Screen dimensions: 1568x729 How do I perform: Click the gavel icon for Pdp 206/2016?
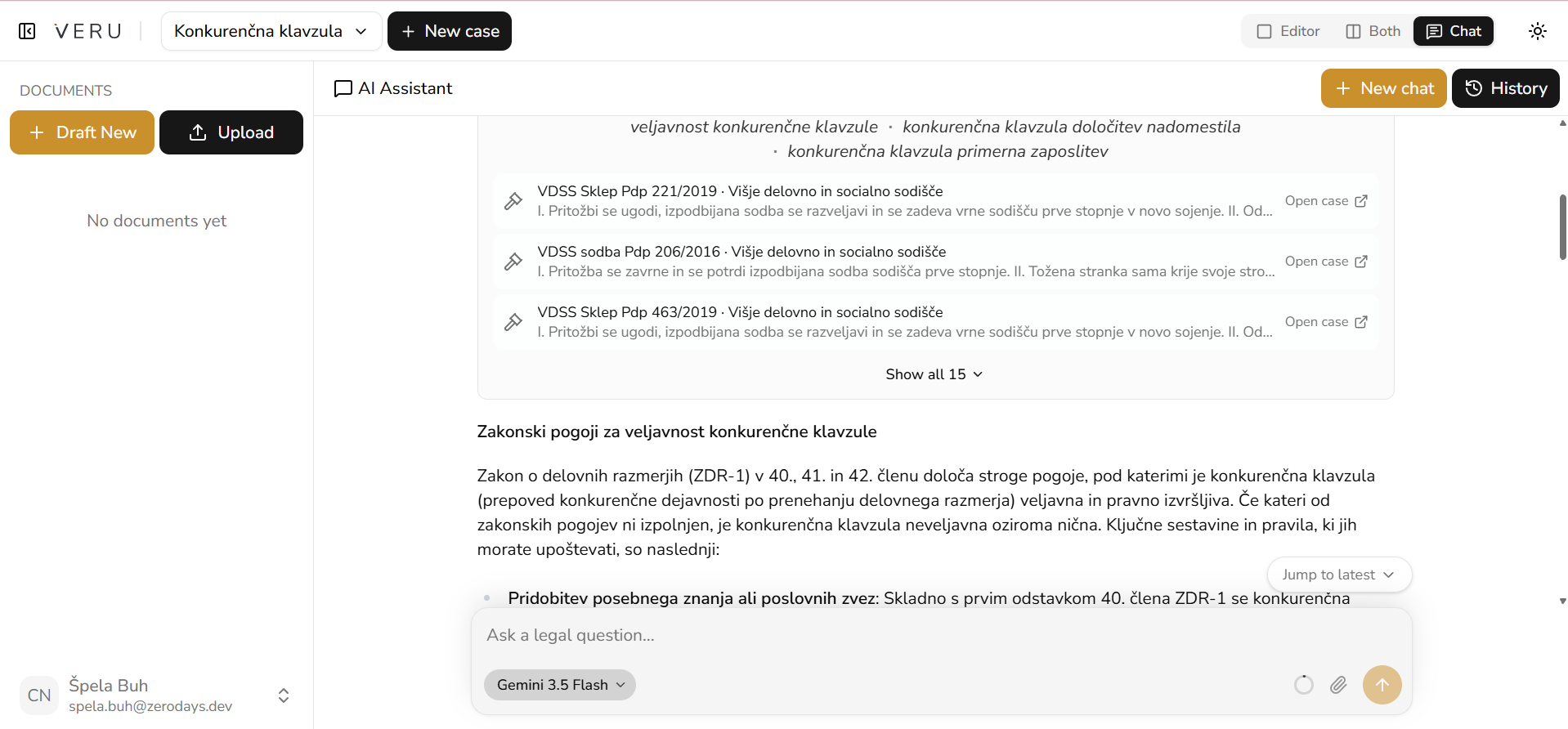(x=513, y=262)
